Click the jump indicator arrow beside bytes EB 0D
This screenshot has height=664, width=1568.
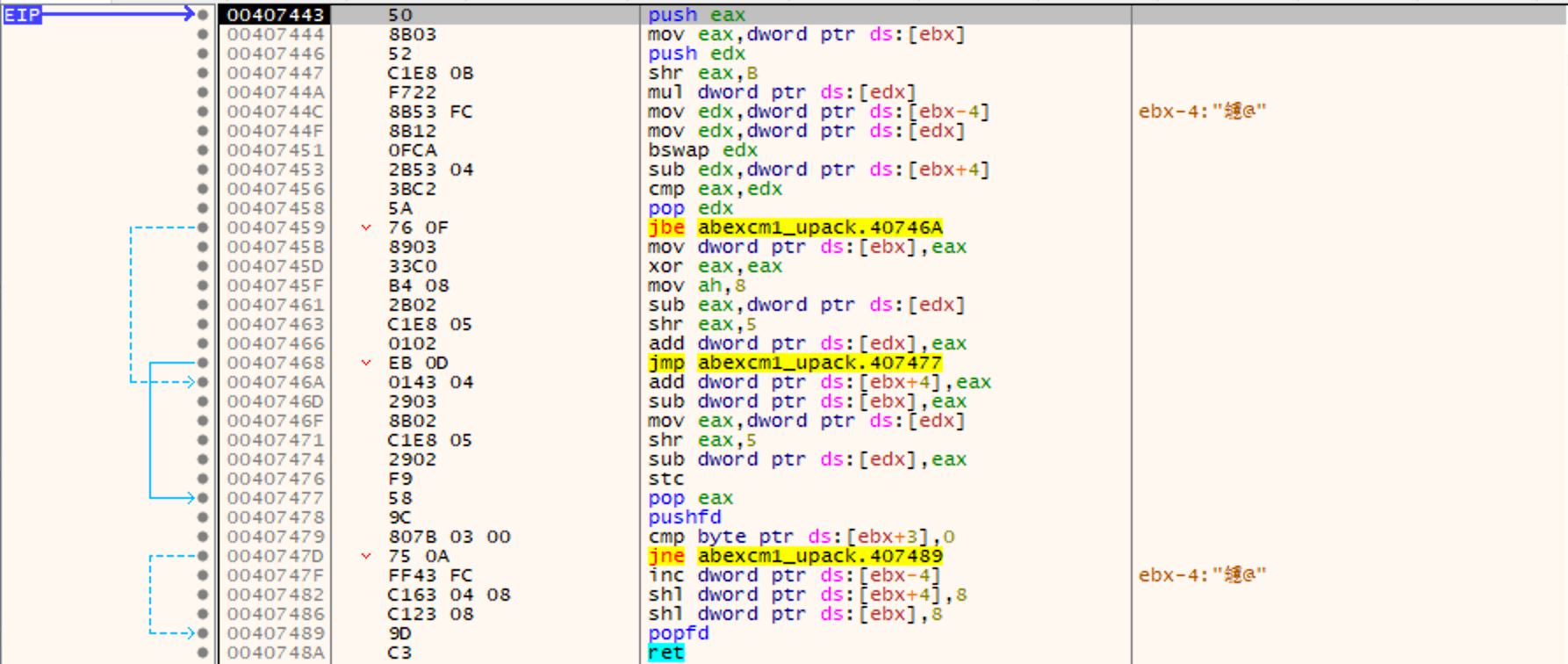[x=366, y=363]
